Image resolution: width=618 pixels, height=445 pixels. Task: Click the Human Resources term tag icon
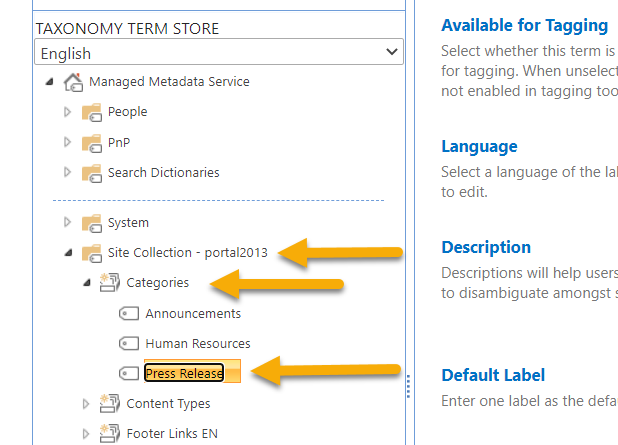[129, 344]
